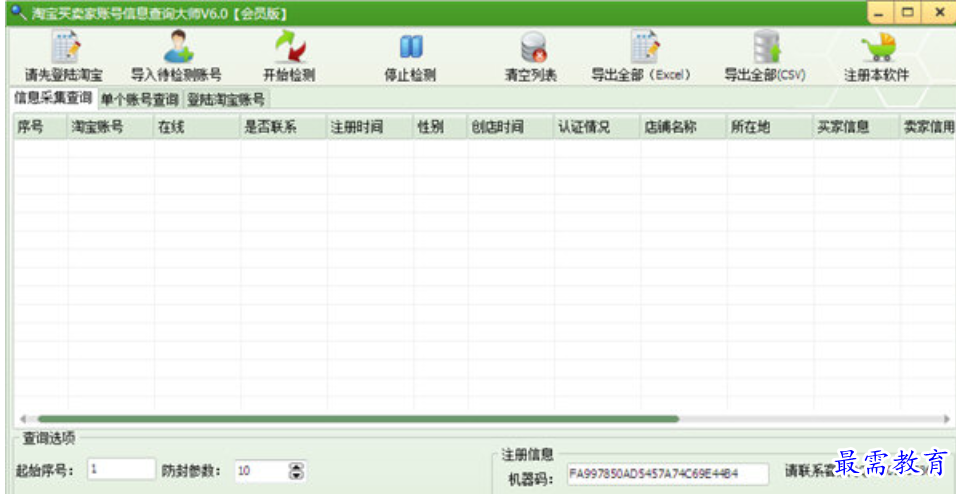Viewport: 956px width, 494px height.
Task: Click the 买家信息 column header
Action: coord(857,127)
